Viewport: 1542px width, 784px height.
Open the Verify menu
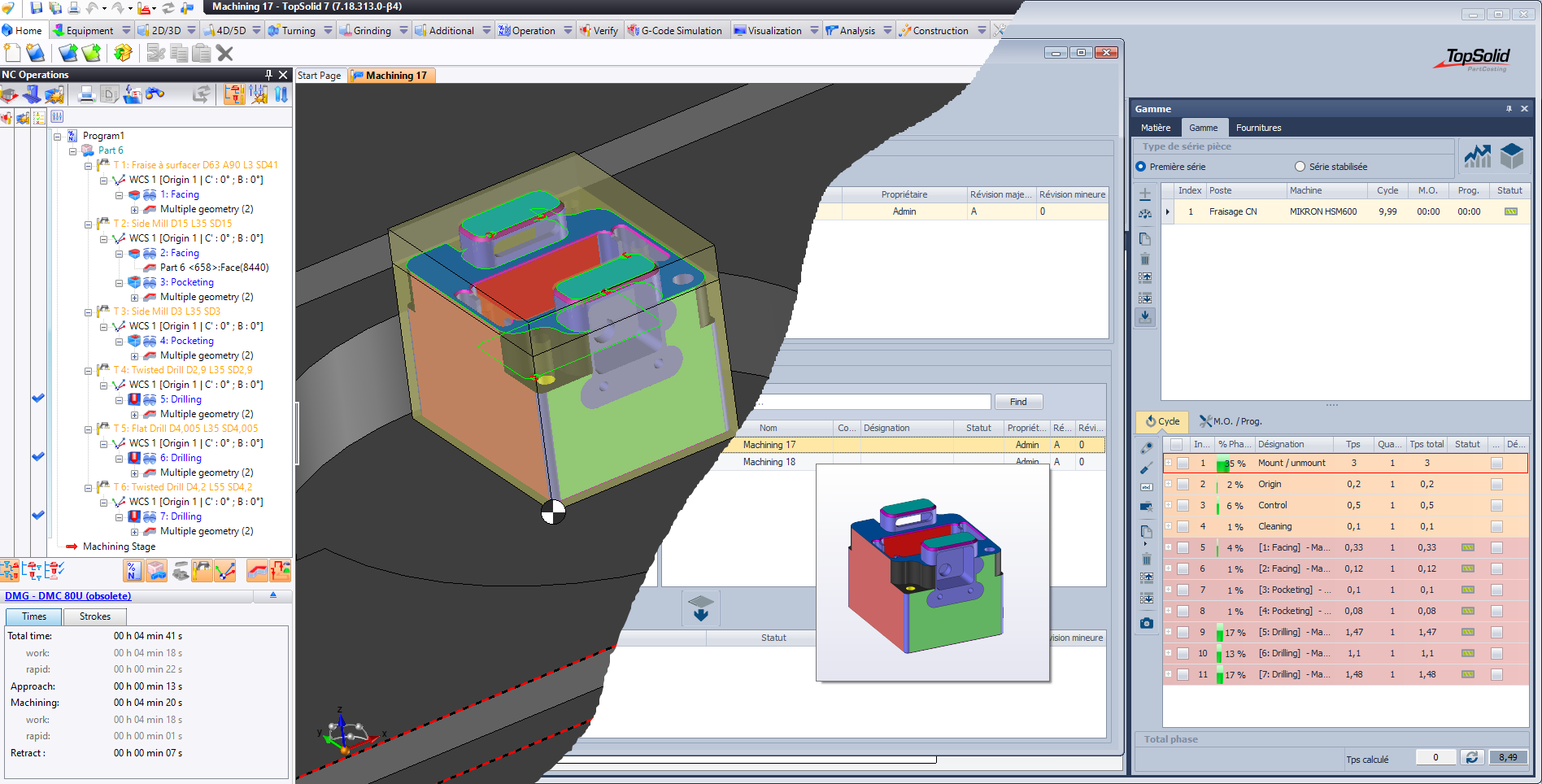(x=599, y=30)
